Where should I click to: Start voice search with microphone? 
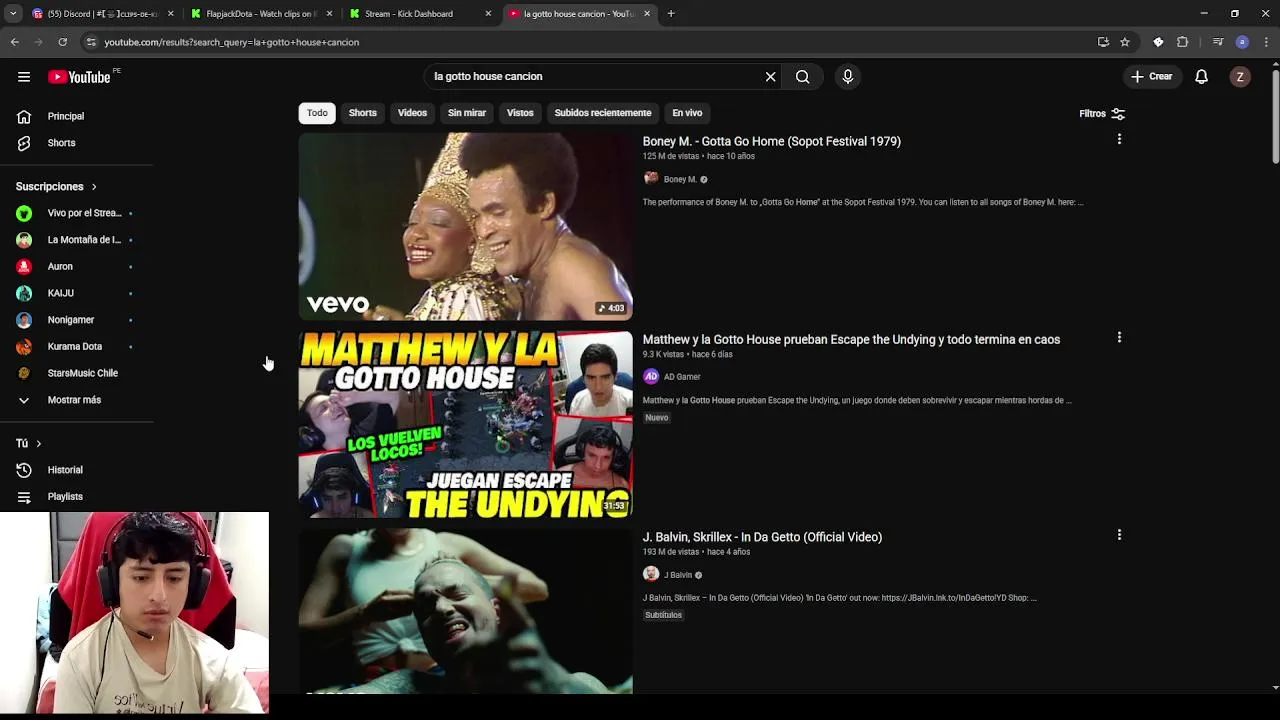pos(847,77)
